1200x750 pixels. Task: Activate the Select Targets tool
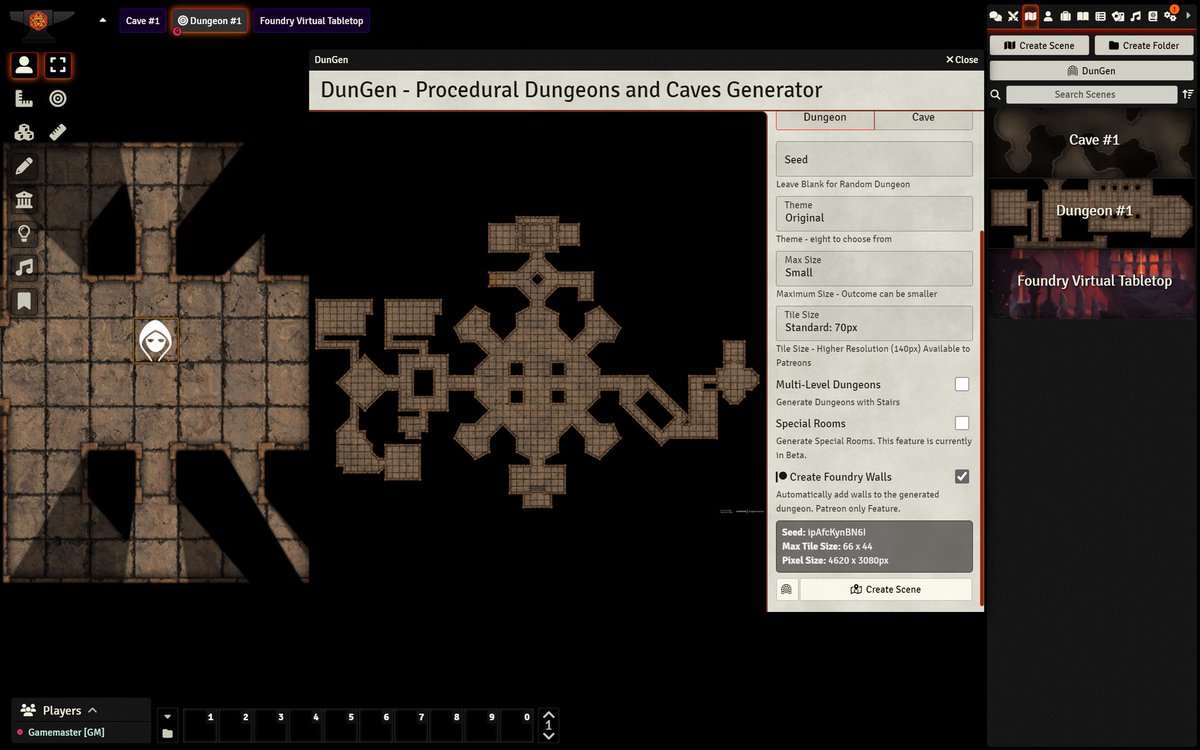(x=58, y=98)
